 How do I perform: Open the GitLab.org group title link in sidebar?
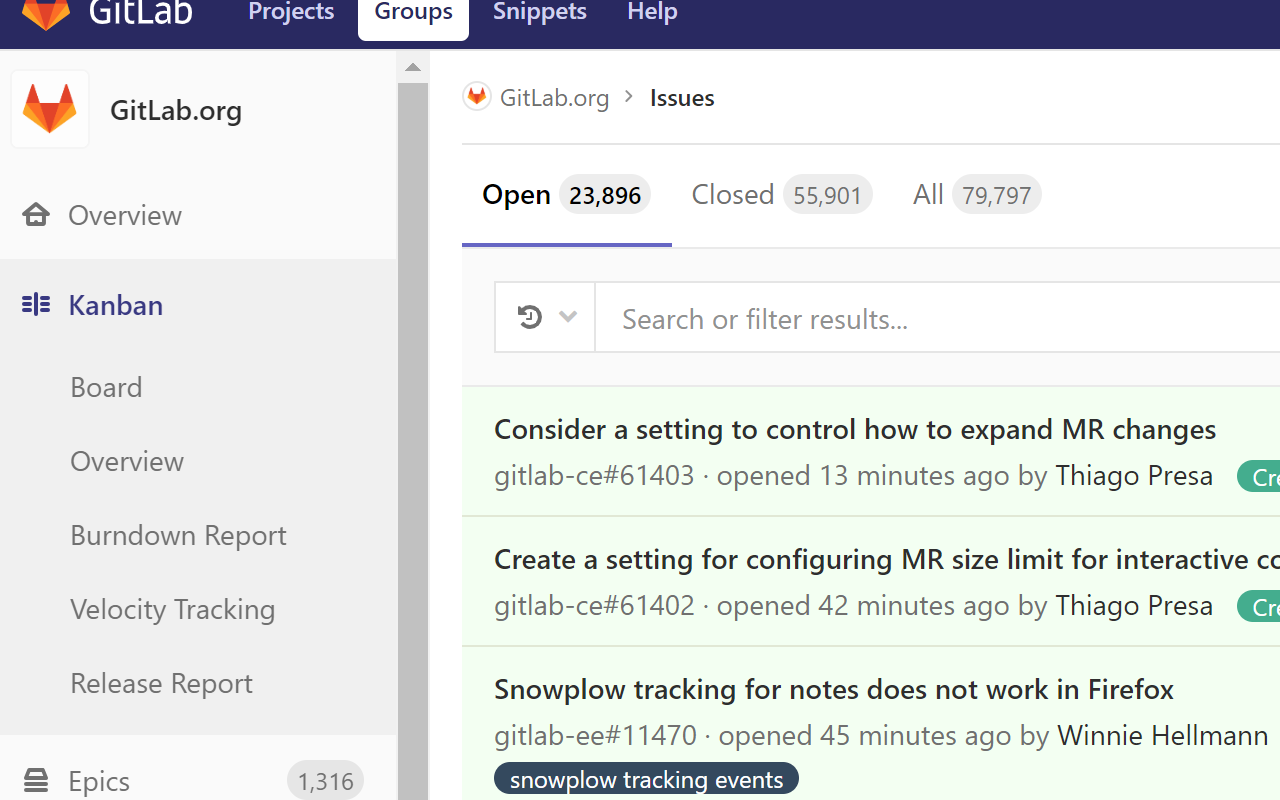(176, 110)
